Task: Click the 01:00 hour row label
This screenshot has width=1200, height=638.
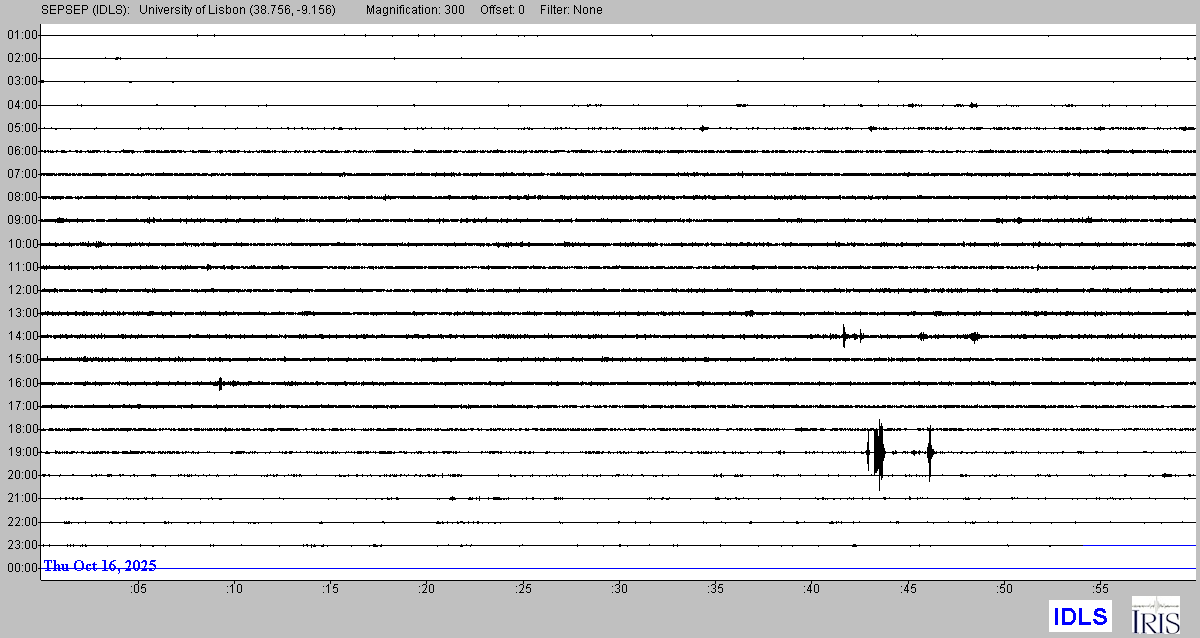Action: pos(22,35)
